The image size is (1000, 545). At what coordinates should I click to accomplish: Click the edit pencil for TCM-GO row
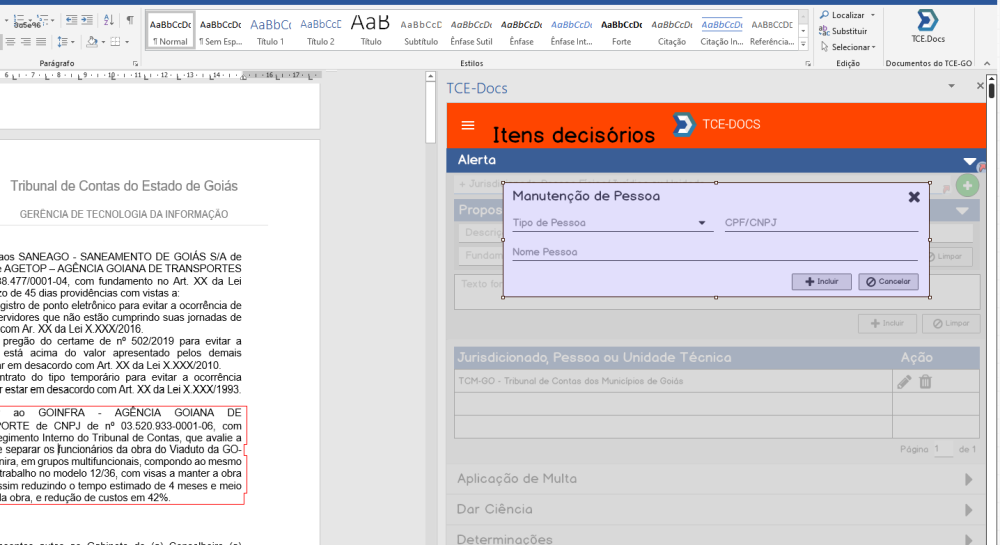[904, 381]
